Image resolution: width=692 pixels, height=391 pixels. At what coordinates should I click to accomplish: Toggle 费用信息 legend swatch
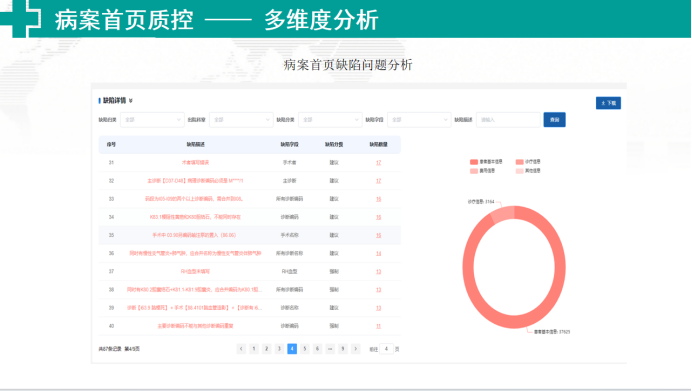[474, 171]
